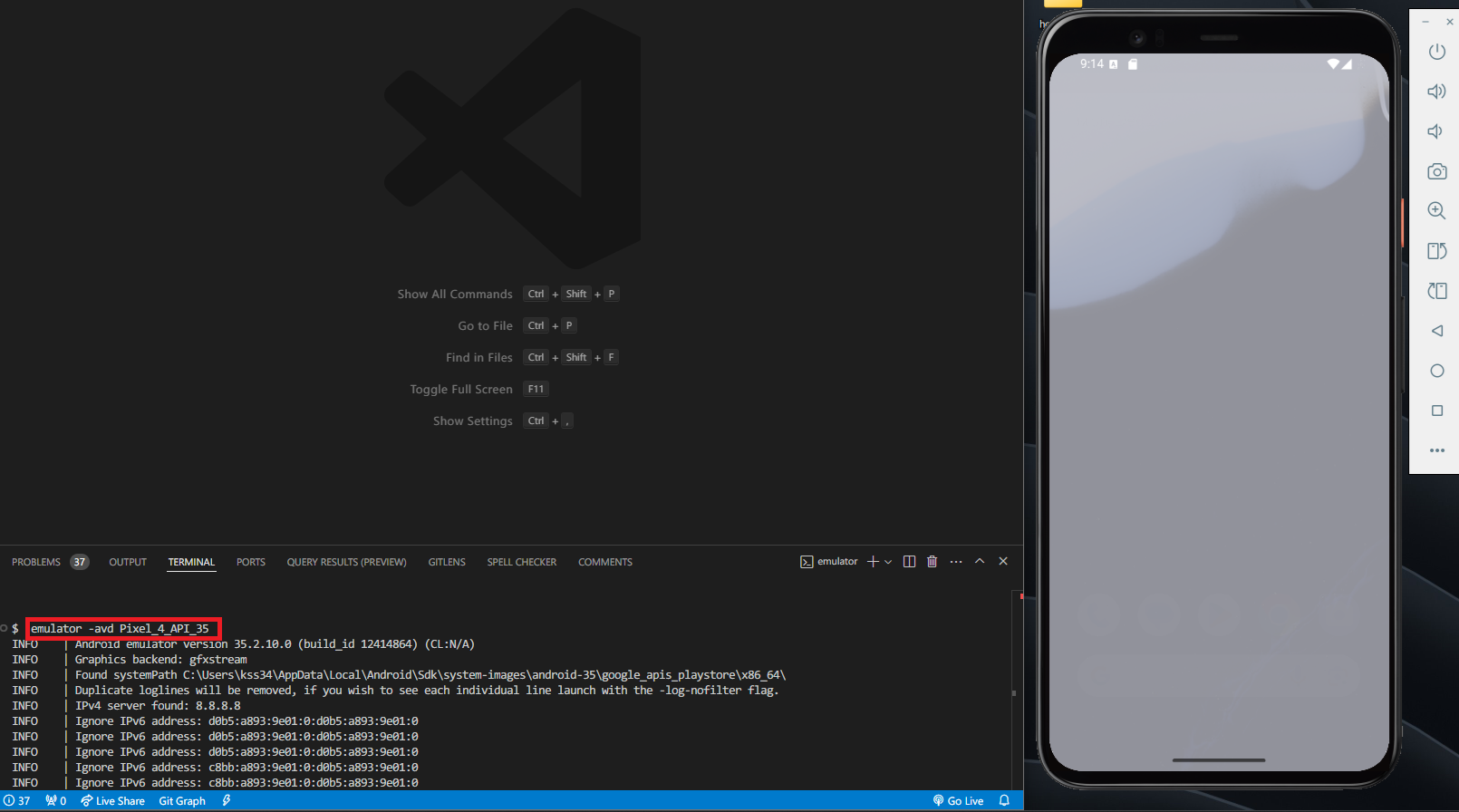This screenshot has height=812, width=1459.
Task: Click 'Found systemPath' terminal line
Action: click(430, 675)
